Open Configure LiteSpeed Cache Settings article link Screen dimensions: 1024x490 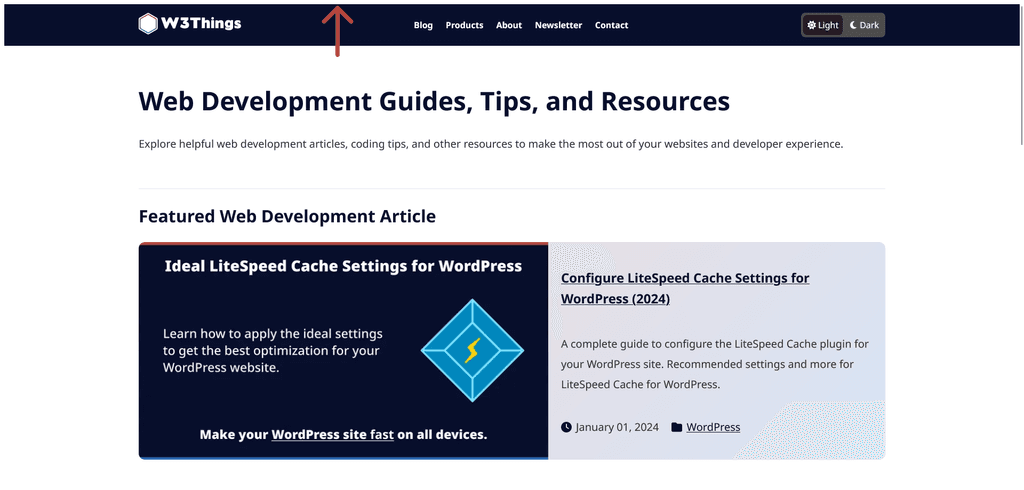685,288
